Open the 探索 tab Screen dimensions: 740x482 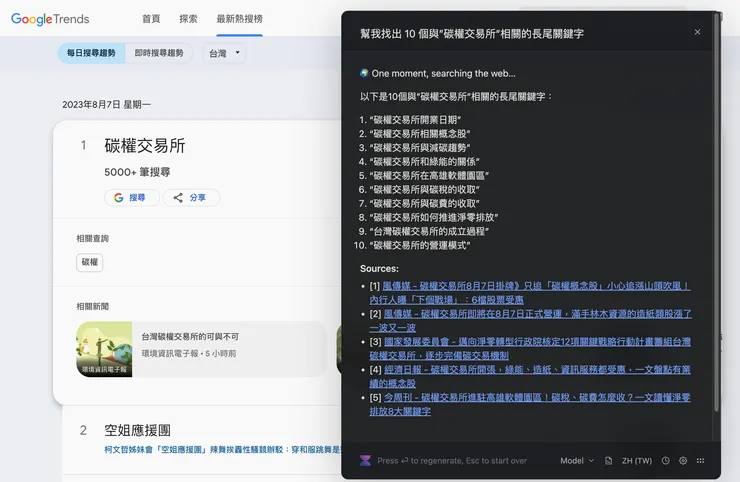pyautogui.click(x=188, y=19)
